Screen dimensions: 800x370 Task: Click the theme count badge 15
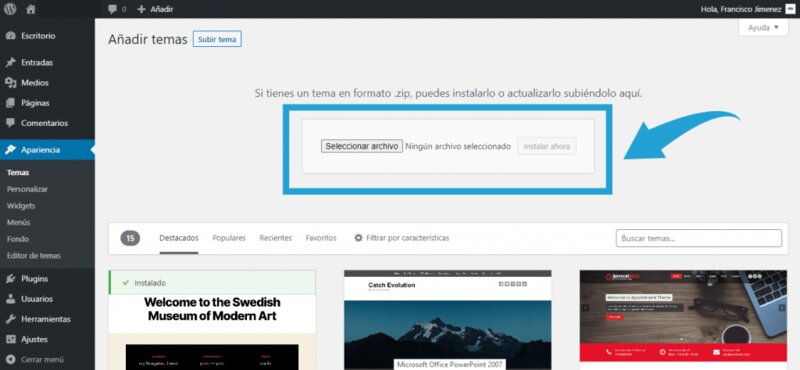point(130,238)
